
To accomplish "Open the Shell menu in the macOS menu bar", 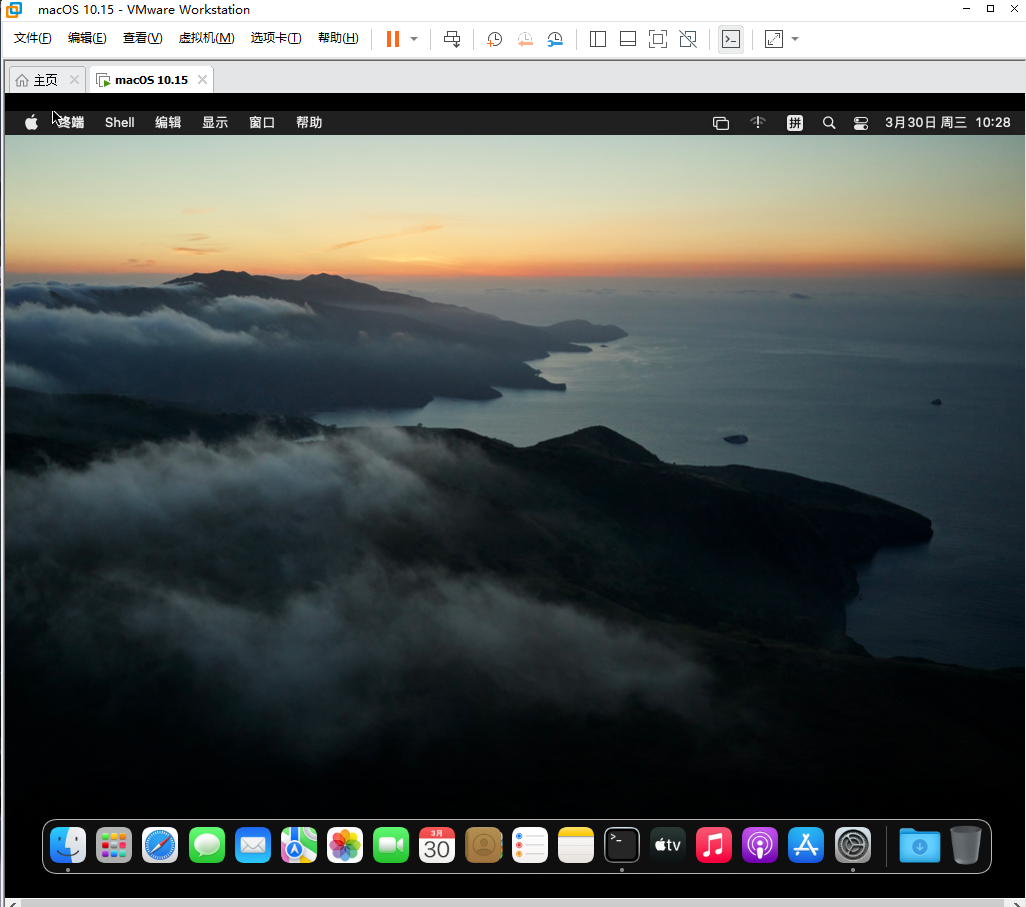I will (120, 122).
